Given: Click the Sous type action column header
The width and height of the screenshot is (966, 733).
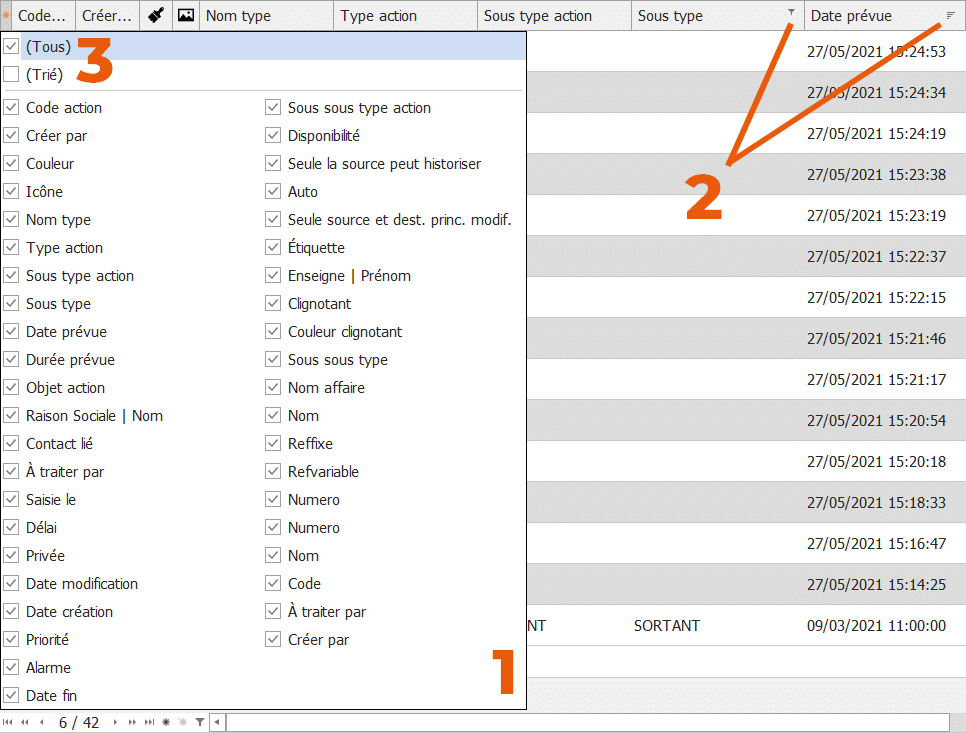Looking at the screenshot, I should pos(553,16).
